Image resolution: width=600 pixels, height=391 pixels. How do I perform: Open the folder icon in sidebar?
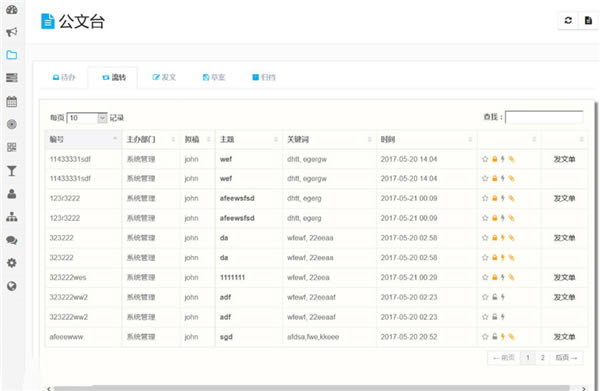point(12,55)
